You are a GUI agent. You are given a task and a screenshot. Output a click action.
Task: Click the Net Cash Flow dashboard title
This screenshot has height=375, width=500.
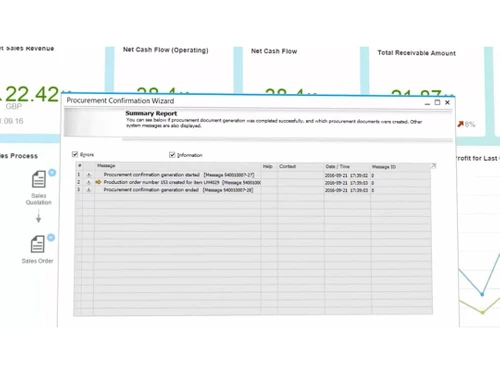274,51
